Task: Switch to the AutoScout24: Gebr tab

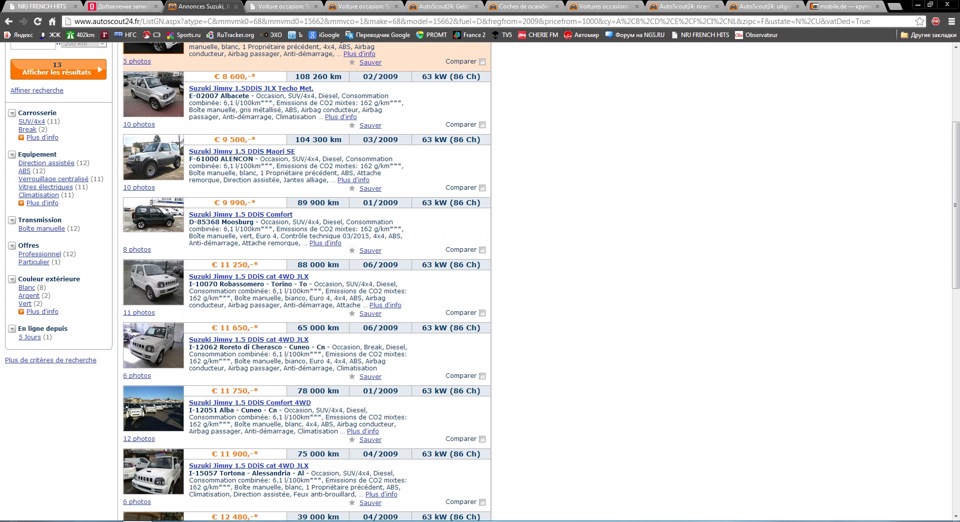Action: point(444,6)
